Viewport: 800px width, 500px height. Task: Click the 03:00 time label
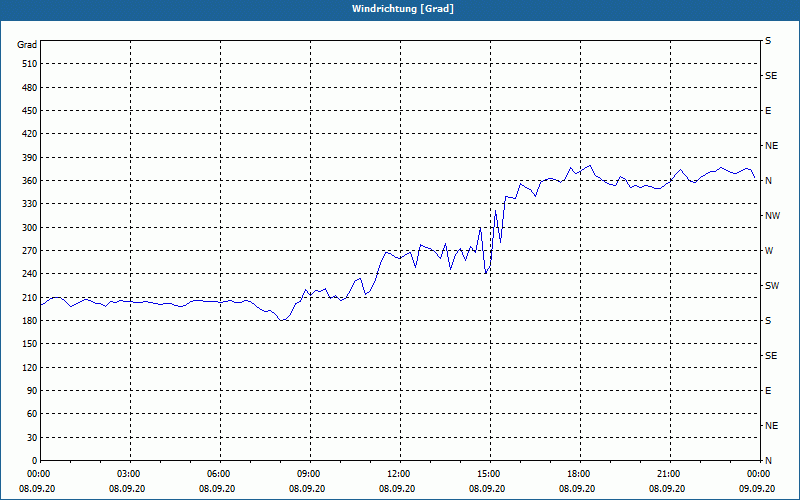(129, 474)
